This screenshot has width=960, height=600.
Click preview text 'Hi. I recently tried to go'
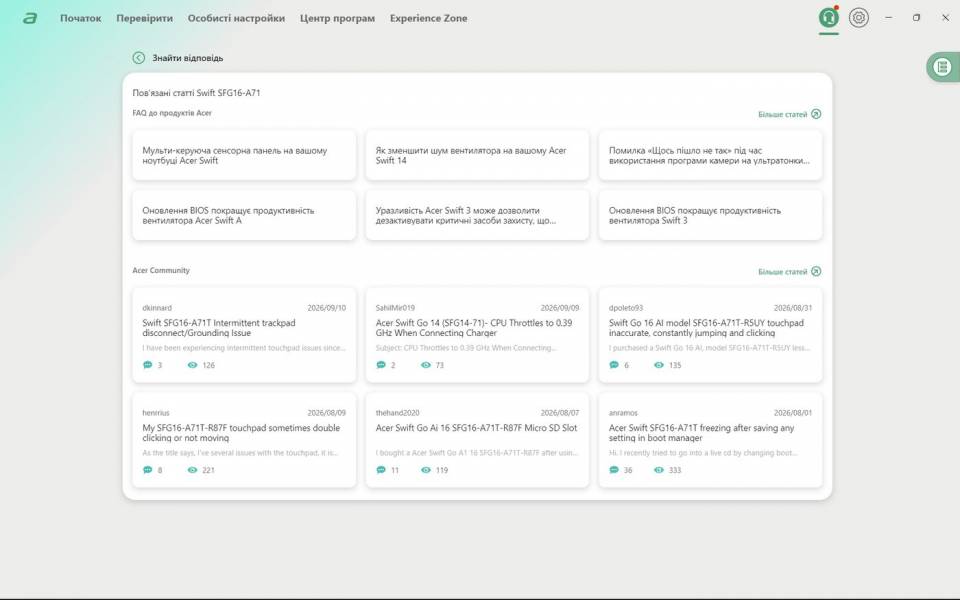703,453
